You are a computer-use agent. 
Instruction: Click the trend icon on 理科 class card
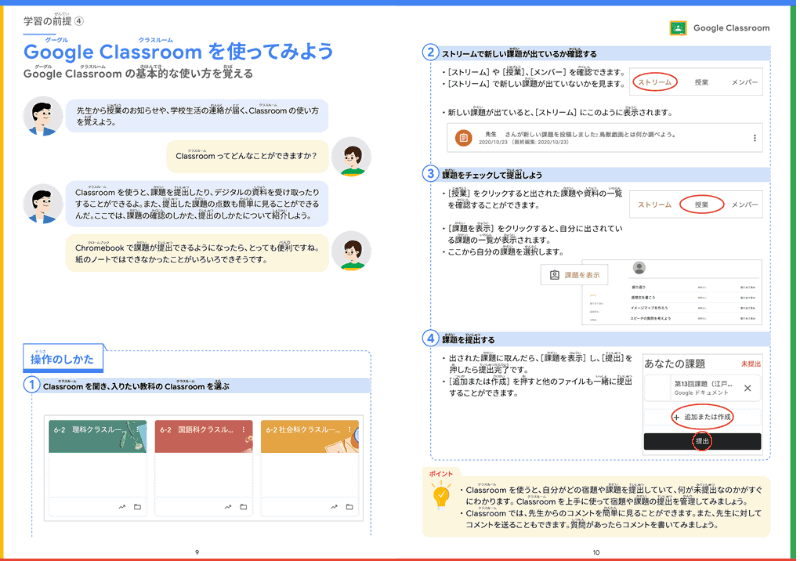(122, 507)
